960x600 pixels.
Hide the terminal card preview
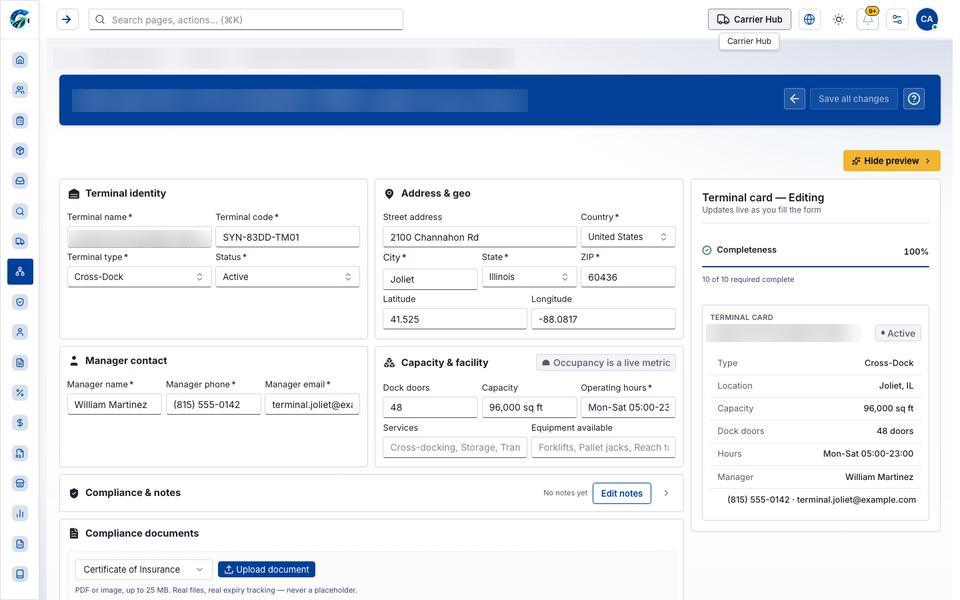[891, 160]
